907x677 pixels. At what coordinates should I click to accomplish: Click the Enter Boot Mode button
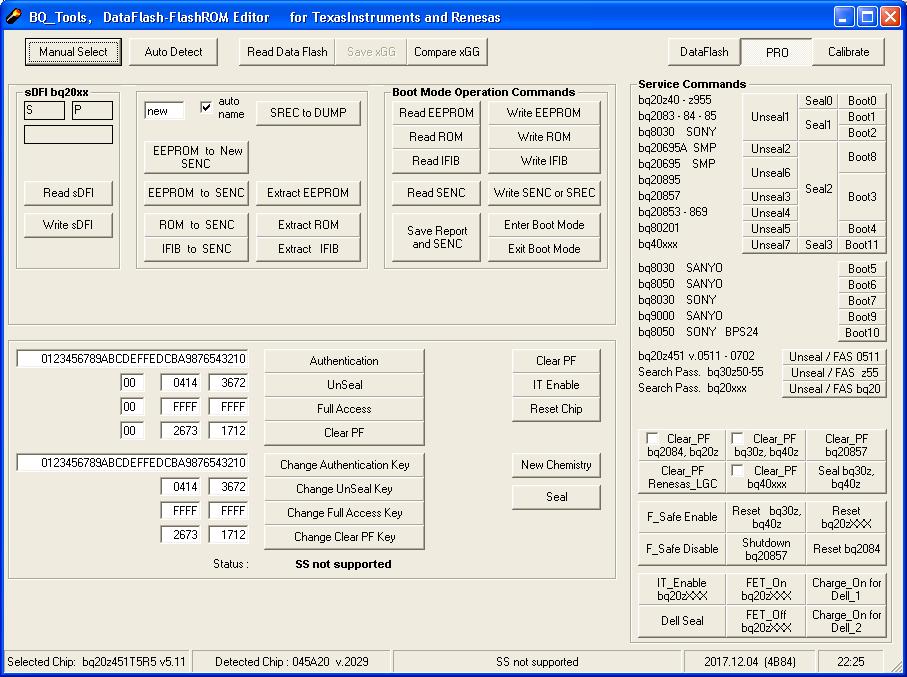(x=544, y=225)
